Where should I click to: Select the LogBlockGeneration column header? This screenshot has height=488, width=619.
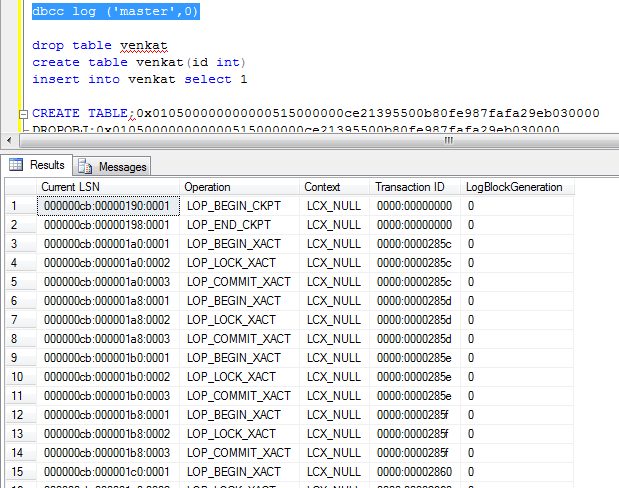[x=517, y=187]
